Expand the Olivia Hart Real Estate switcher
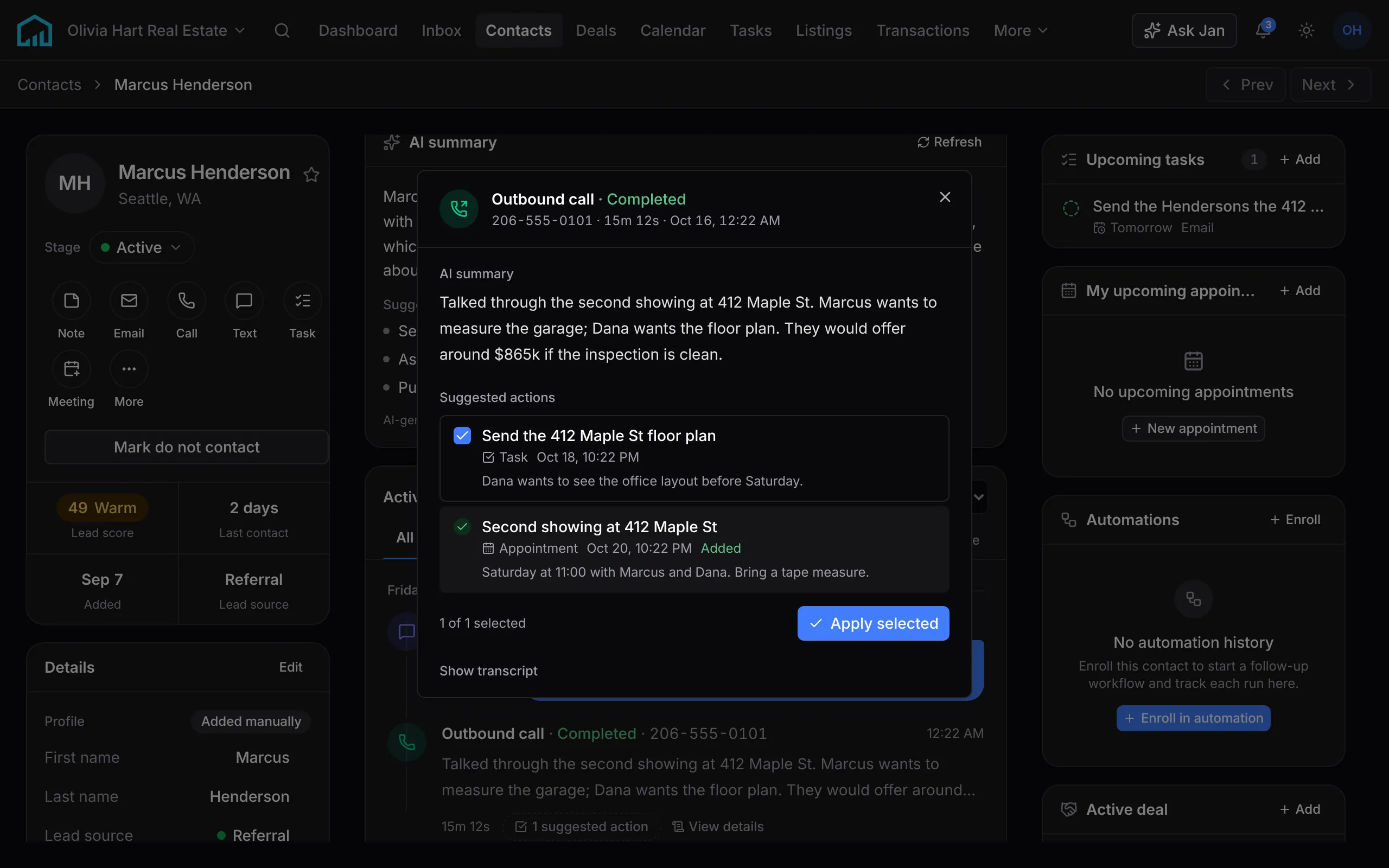 tap(156, 30)
